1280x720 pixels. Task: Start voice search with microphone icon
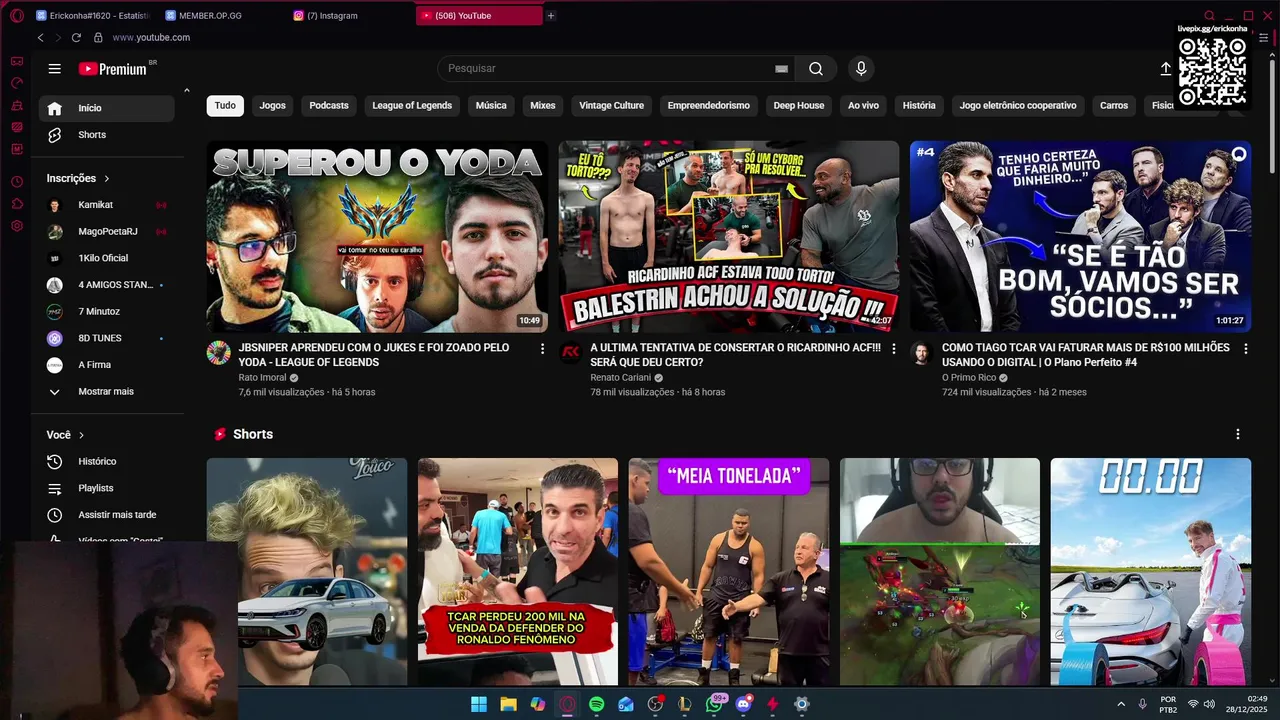pyautogui.click(x=861, y=68)
